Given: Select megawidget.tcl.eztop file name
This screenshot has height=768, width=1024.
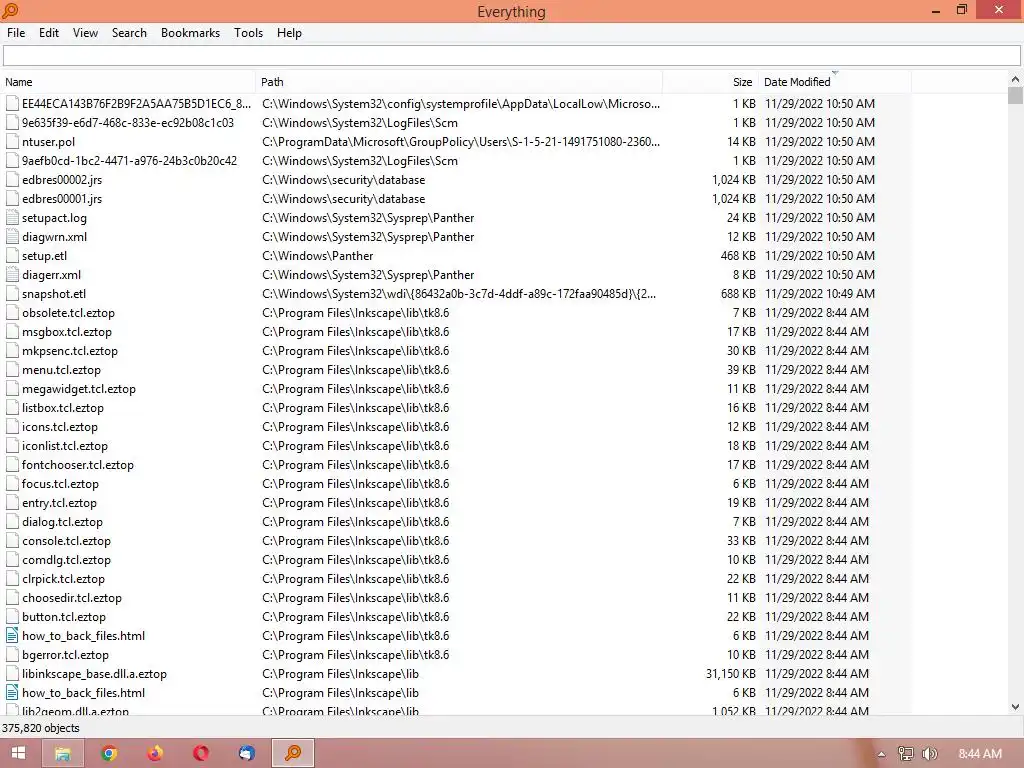Looking at the screenshot, I should tap(79, 389).
